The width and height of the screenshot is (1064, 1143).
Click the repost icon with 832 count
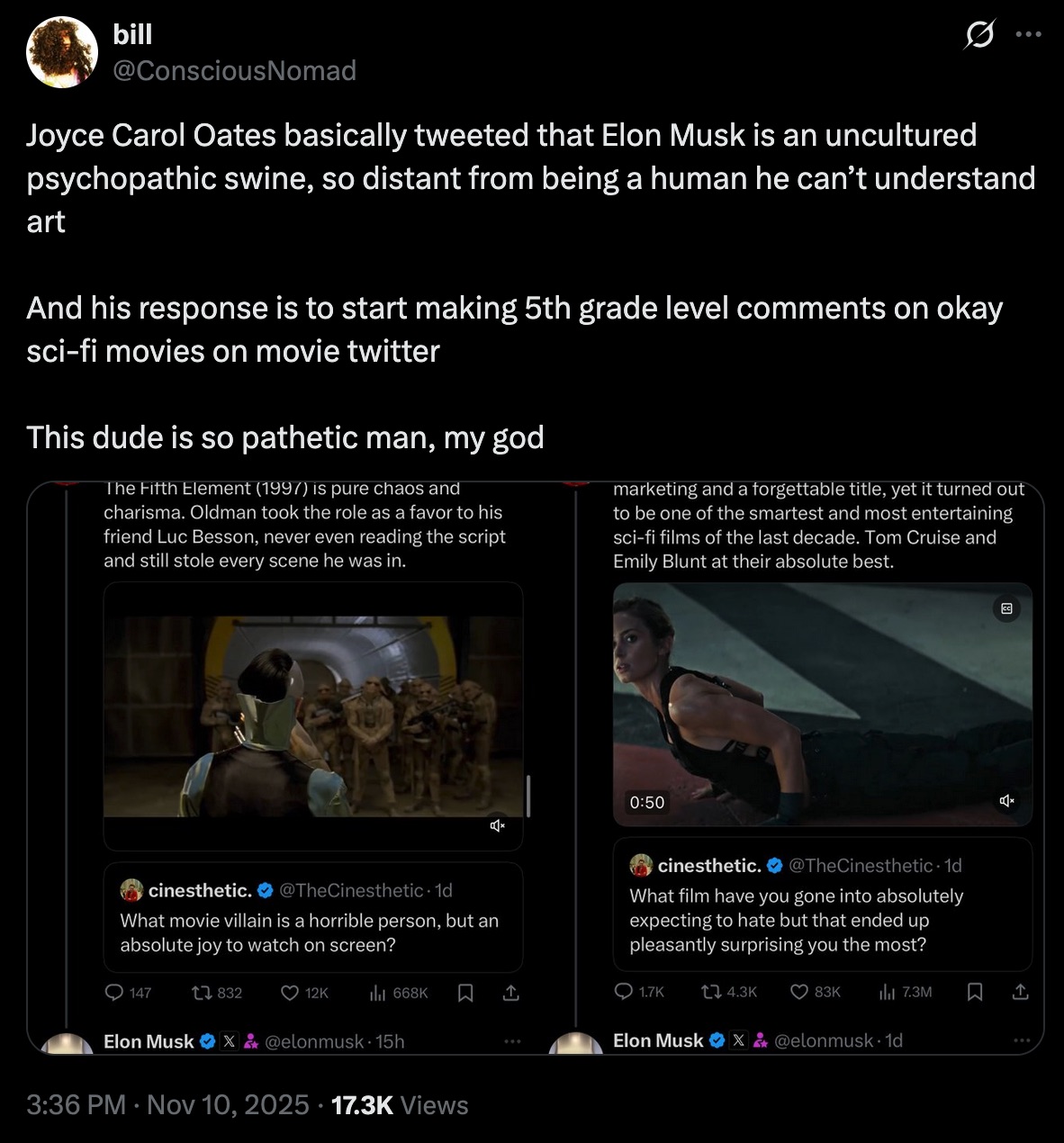[x=203, y=993]
